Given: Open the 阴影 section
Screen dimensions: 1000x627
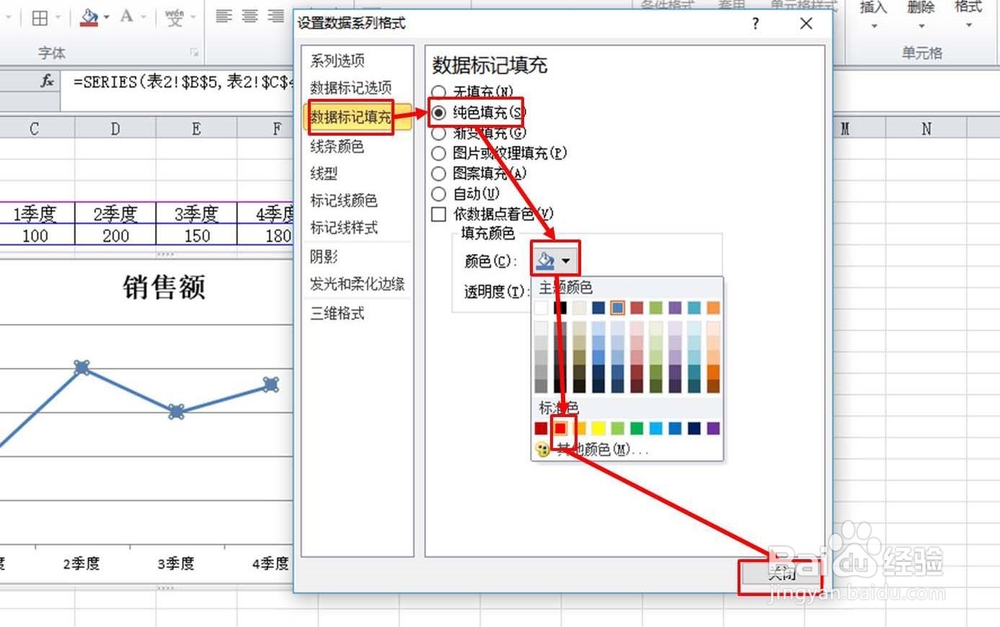Looking at the screenshot, I should (323, 256).
